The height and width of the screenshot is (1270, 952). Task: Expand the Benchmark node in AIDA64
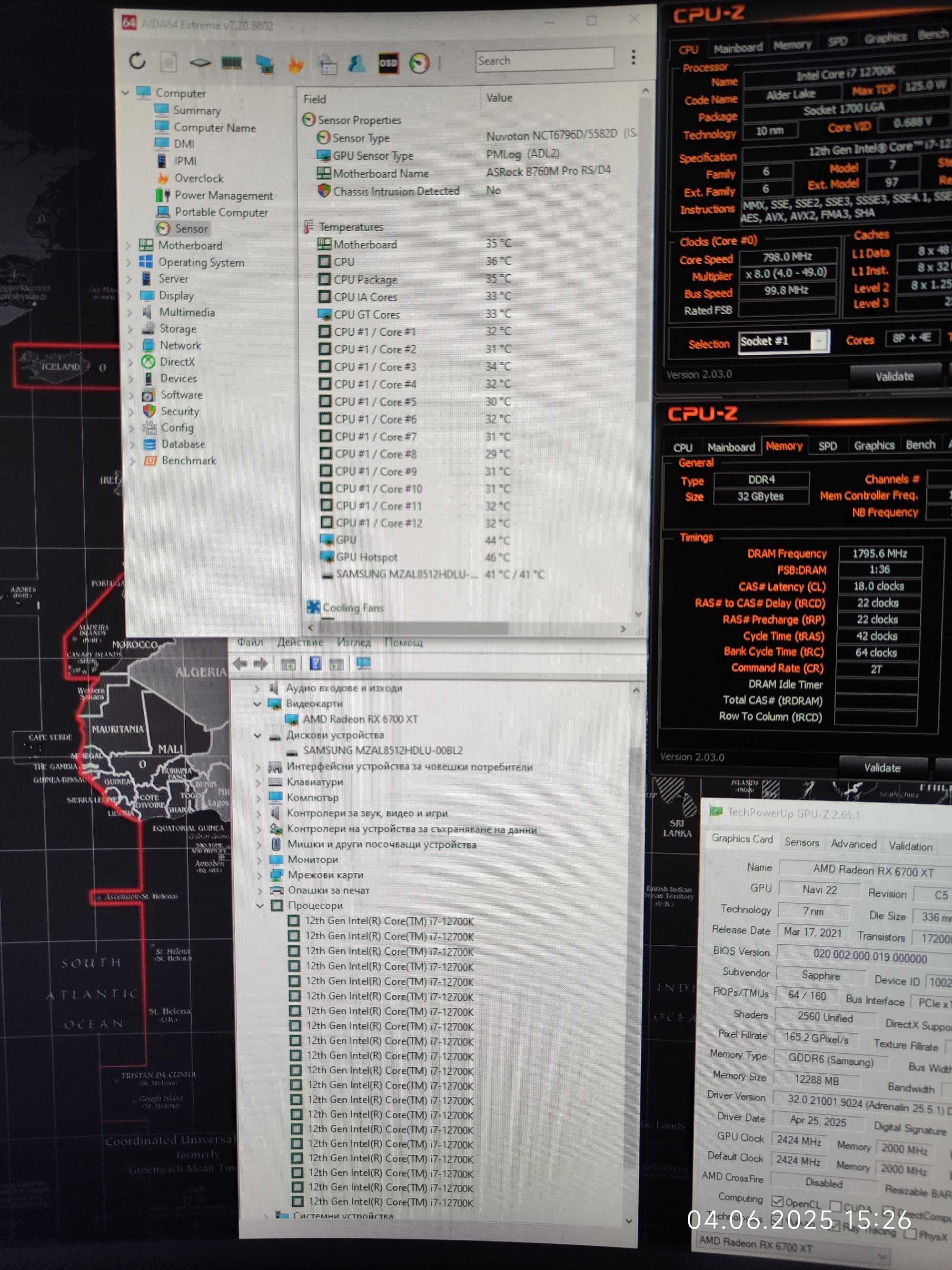click(x=132, y=461)
